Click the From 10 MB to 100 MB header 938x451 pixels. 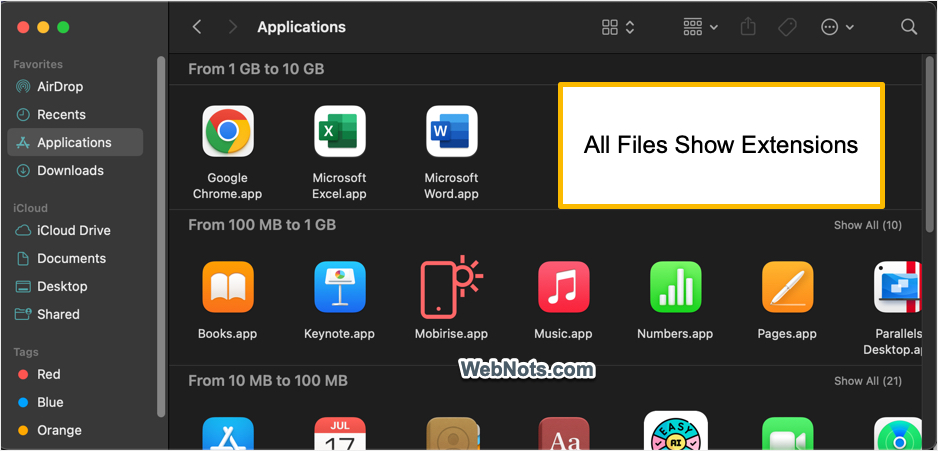[268, 381]
